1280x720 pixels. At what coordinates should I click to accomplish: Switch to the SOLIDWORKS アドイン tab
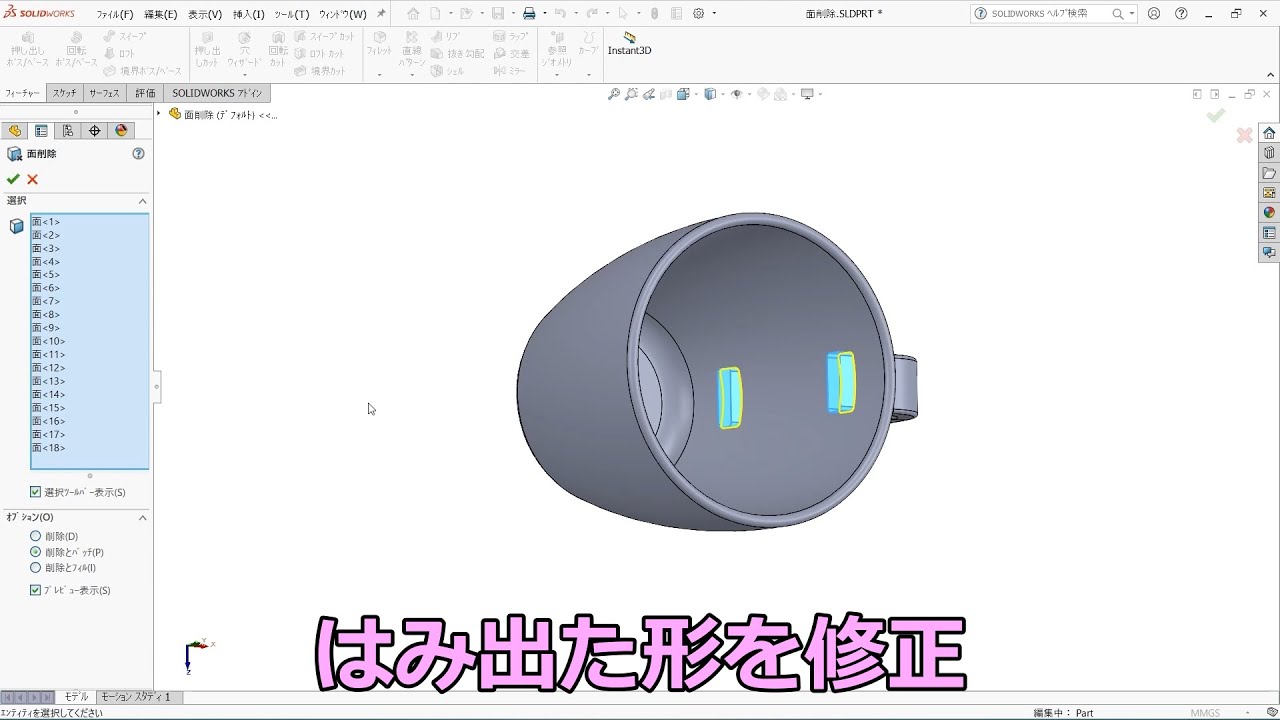pyautogui.click(x=217, y=93)
